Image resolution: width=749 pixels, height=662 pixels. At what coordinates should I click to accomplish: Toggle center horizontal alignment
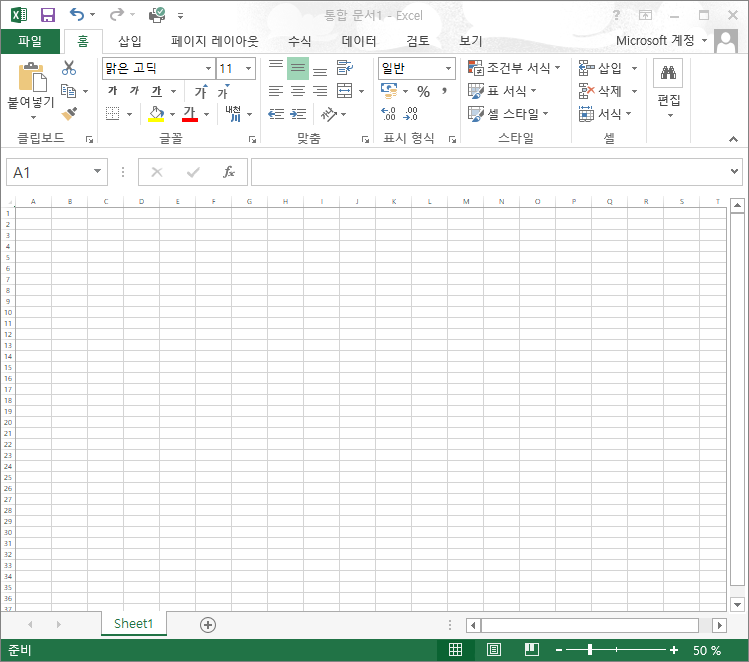tap(298, 91)
